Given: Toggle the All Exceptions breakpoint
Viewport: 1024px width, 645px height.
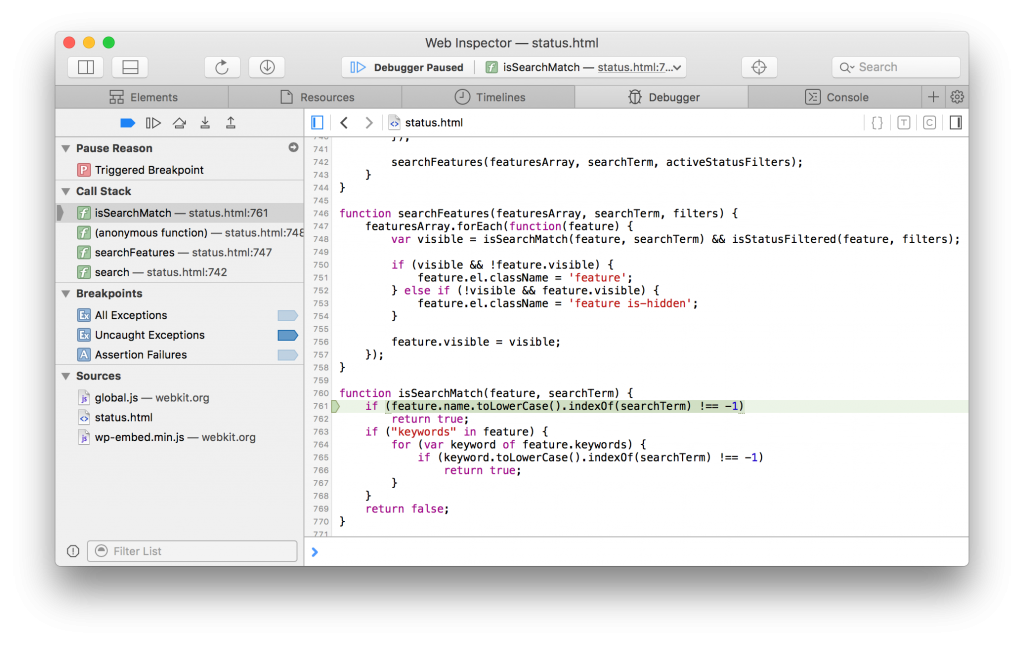Looking at the screenshot, I should coord(287,315).
